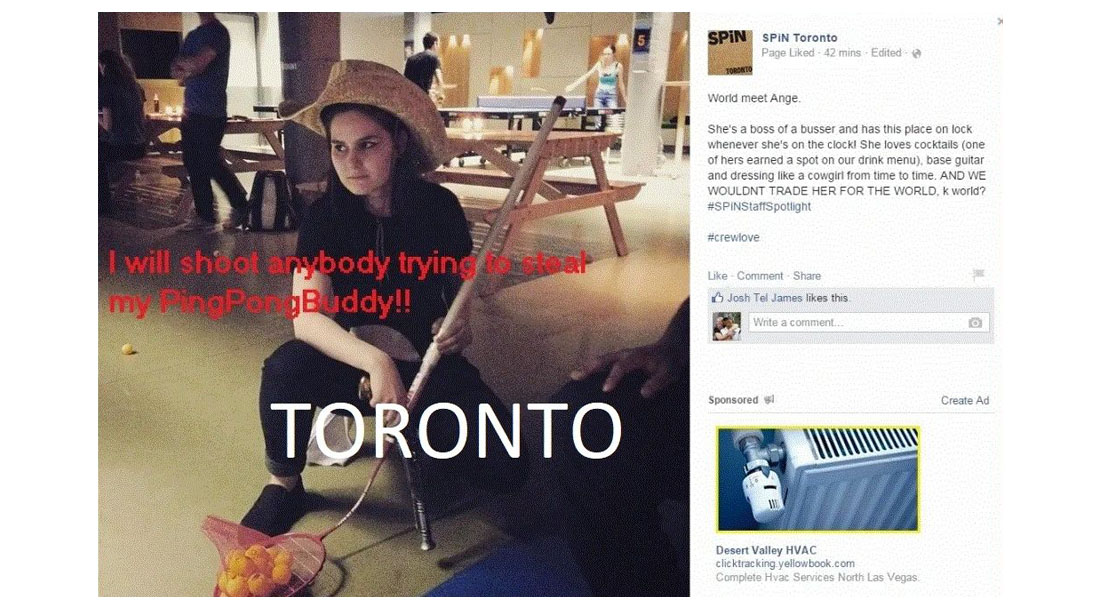Screen dimensions: 1100x600
Task: Open the #SPINStaffSpotlight hashtag
Action: click(x=759, y=206)
